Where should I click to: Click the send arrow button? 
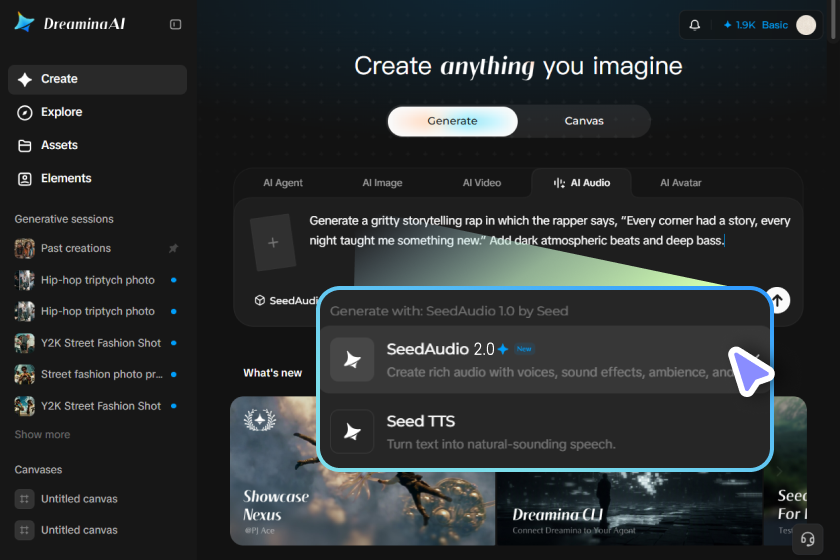click(x=778, y=300)
